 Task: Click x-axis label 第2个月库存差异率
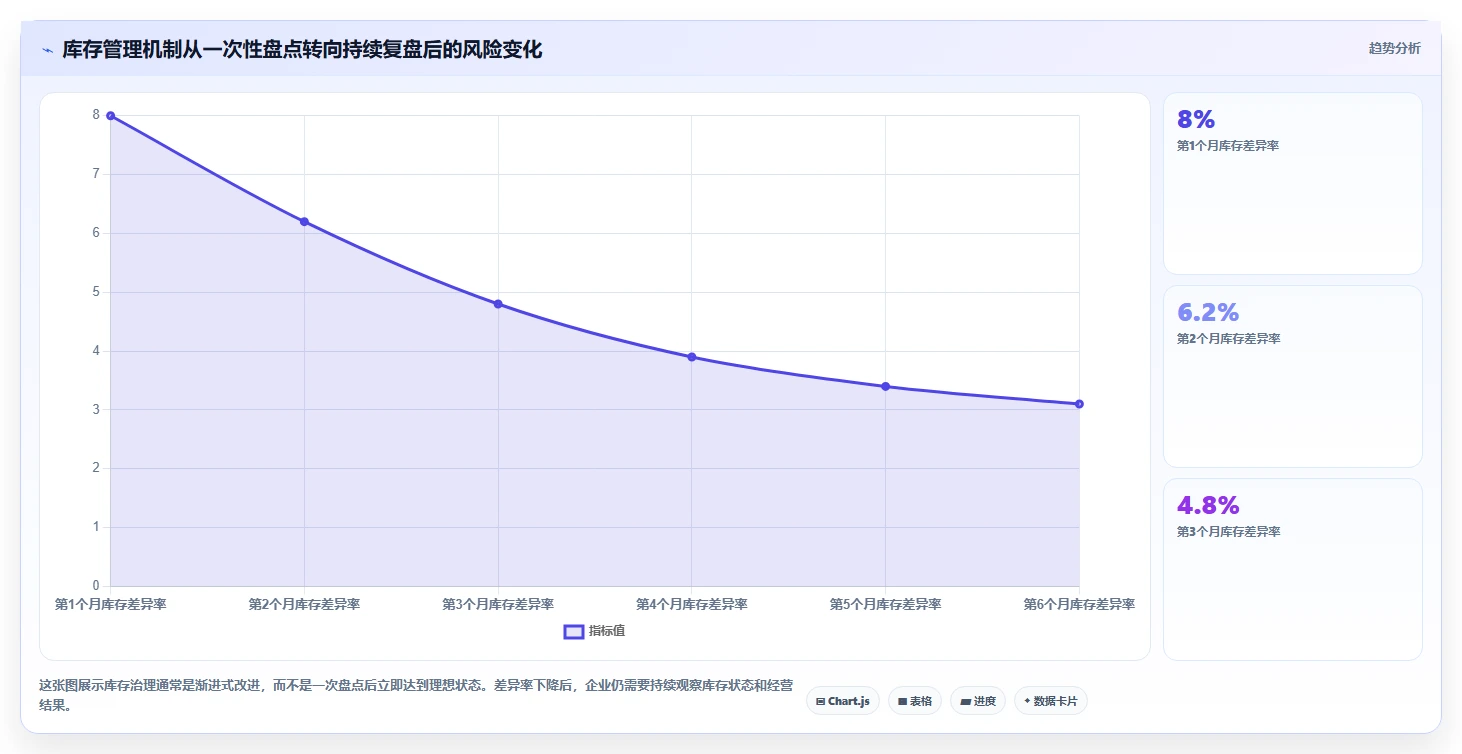tap(304, 605)
